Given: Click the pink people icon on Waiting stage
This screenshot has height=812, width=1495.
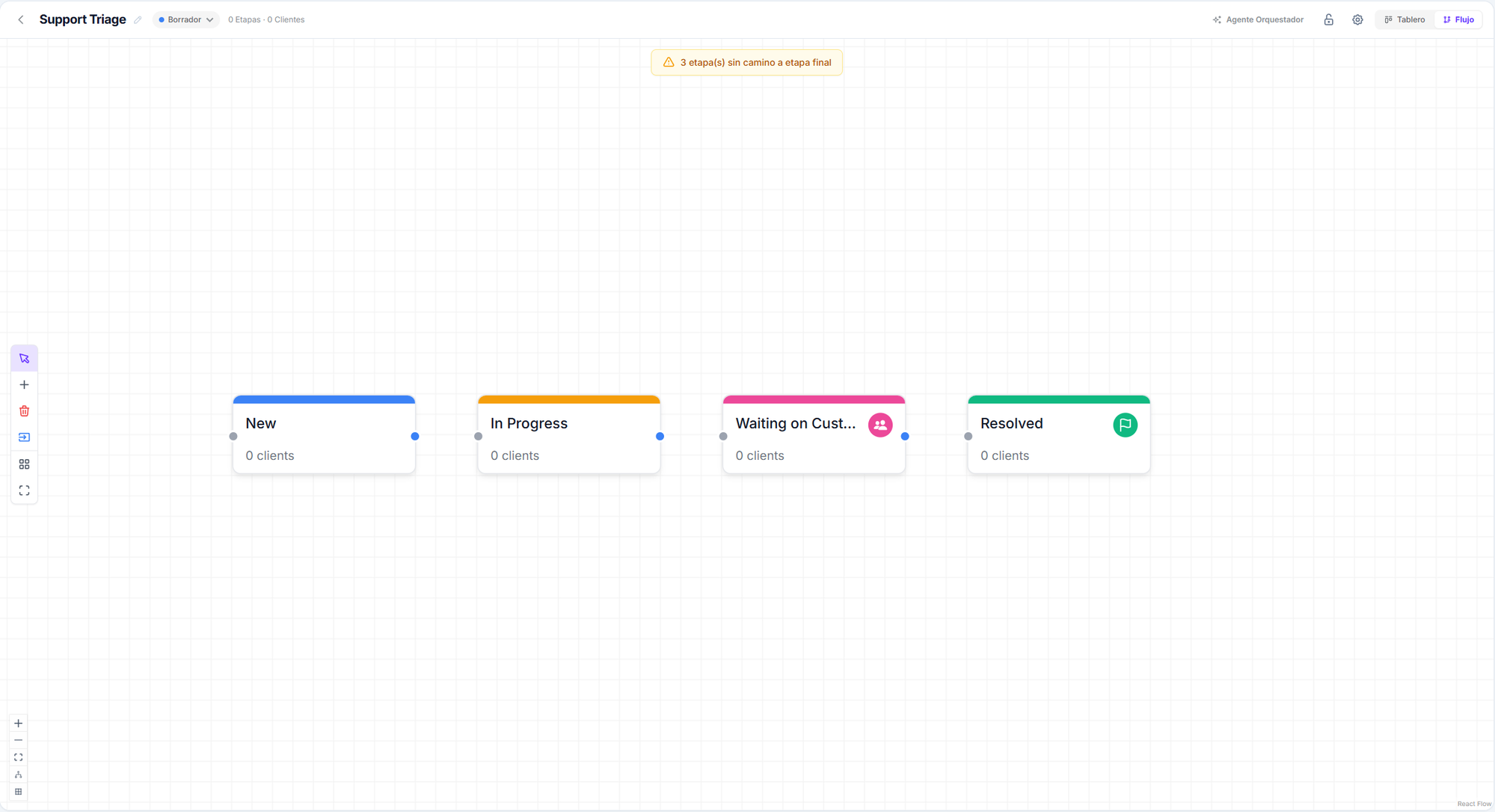Looking at the screenshot, I should point(880,425).
